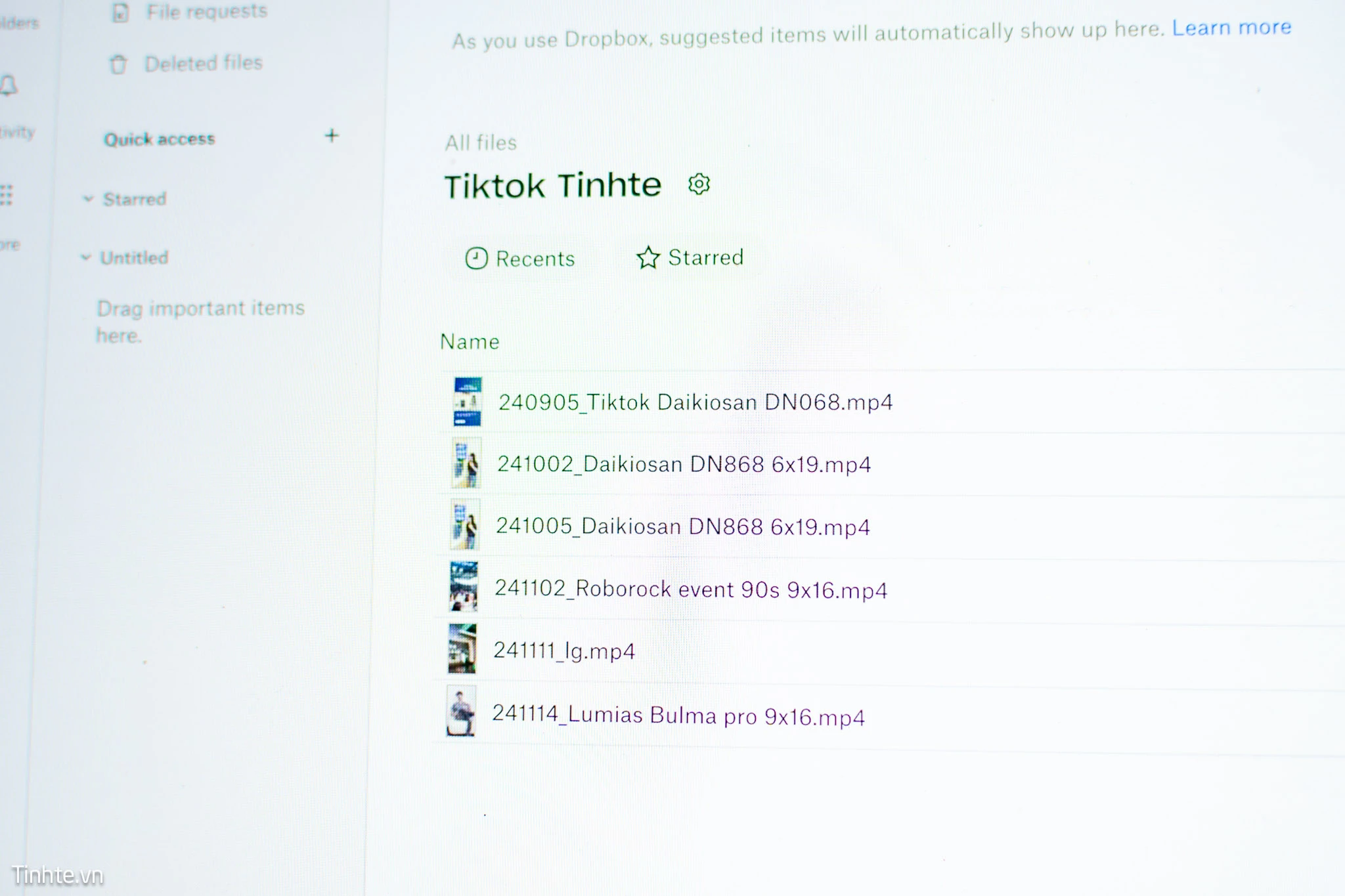
Task: Open the apps grid icon in left rail
Action: (x=6, y=195)
